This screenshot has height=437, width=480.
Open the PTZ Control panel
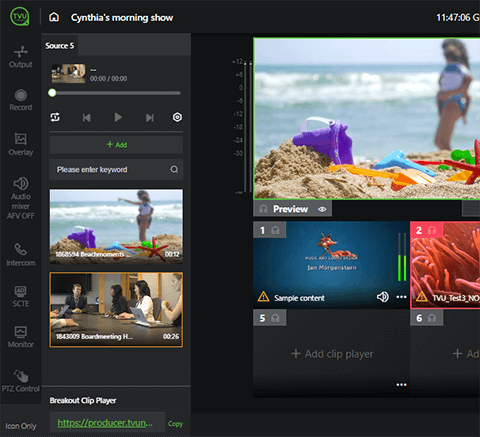pyautogui.click(x=21, y=381)
